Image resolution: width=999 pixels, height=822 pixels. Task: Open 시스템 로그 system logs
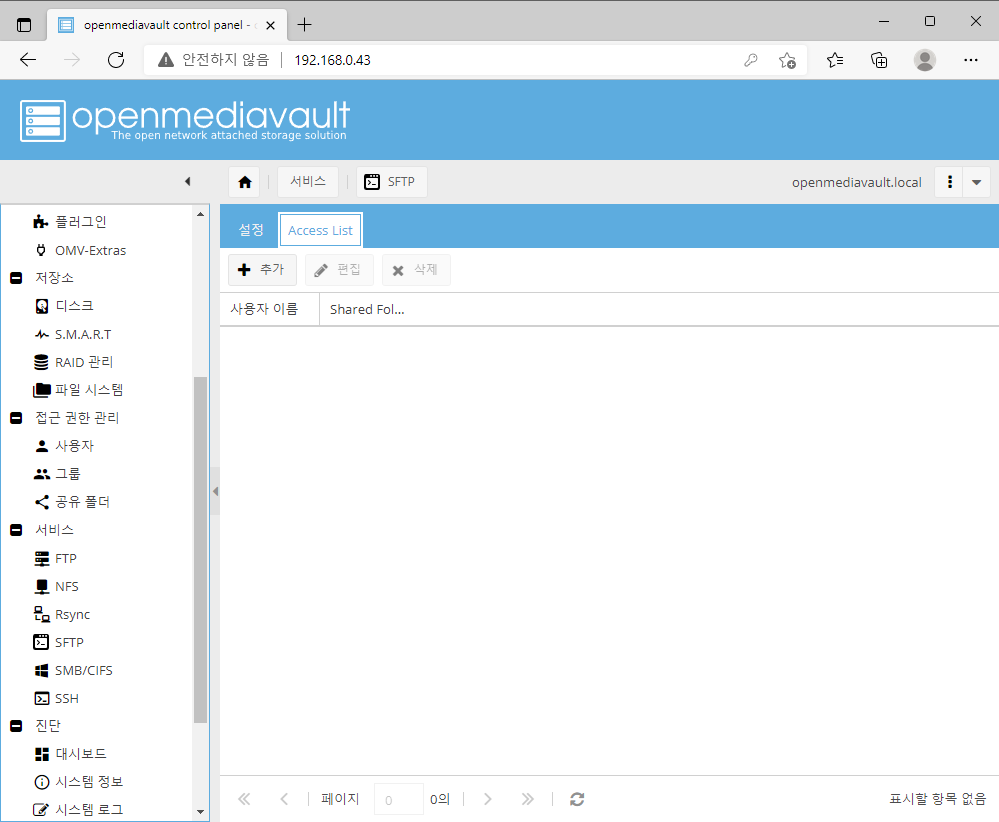[x=78, y=810]
